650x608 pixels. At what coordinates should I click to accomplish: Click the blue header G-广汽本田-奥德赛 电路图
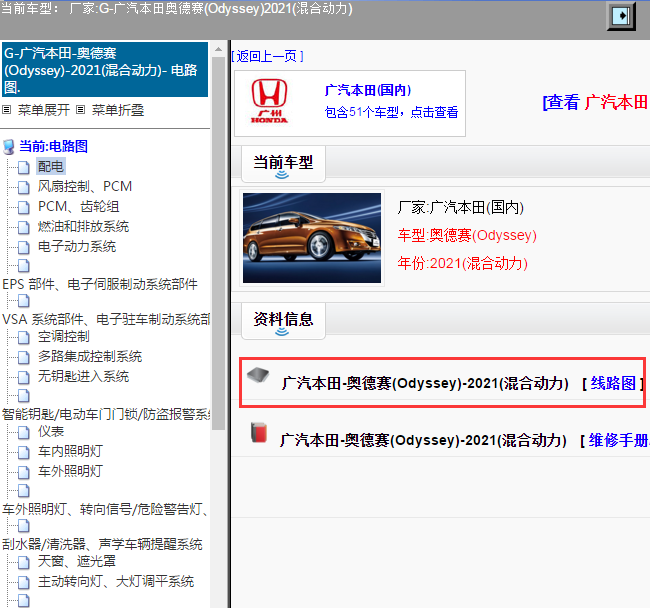(105, 70)
